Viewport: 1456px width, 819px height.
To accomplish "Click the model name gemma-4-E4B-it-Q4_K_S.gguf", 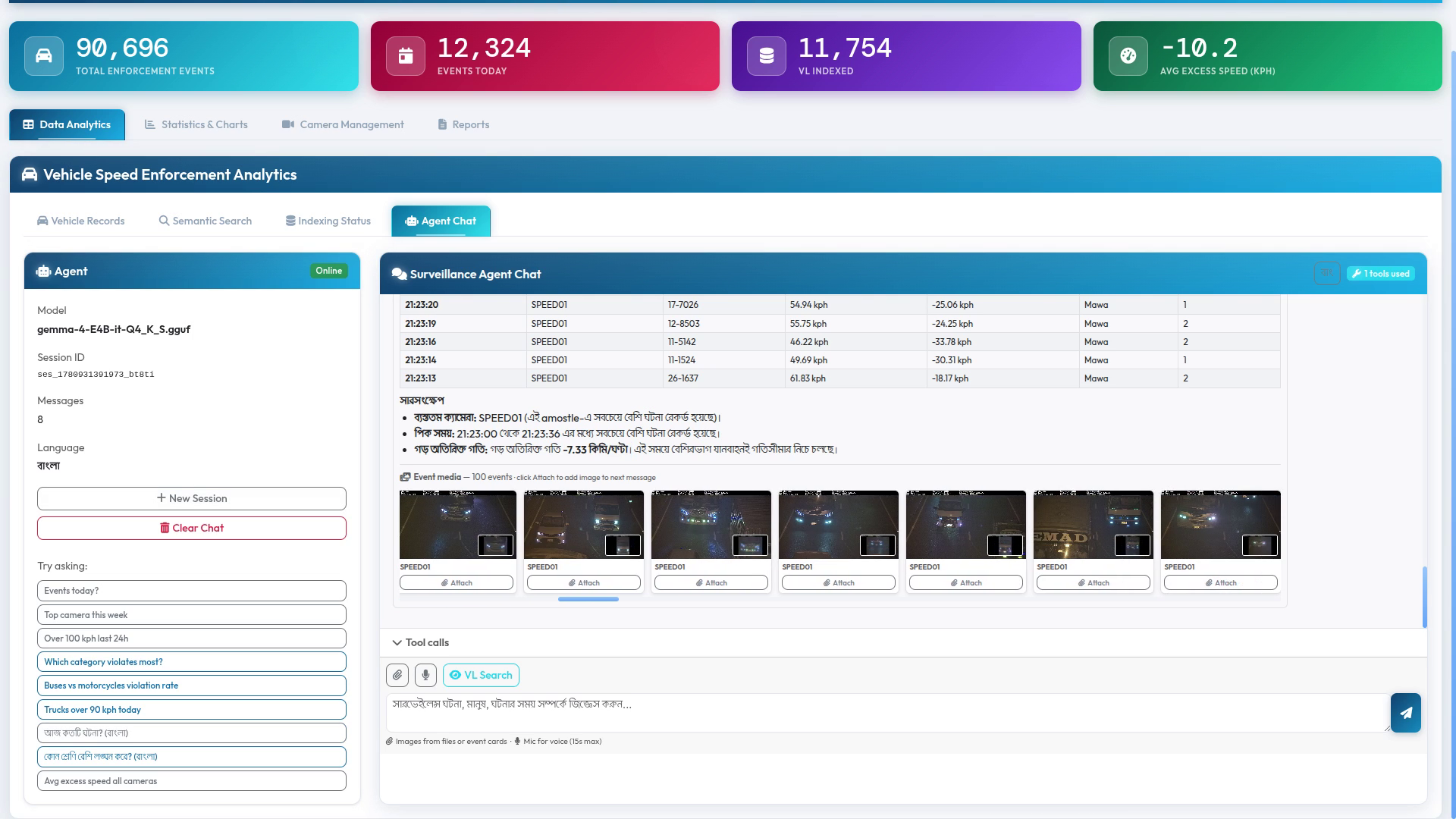I will pos(114,329).
